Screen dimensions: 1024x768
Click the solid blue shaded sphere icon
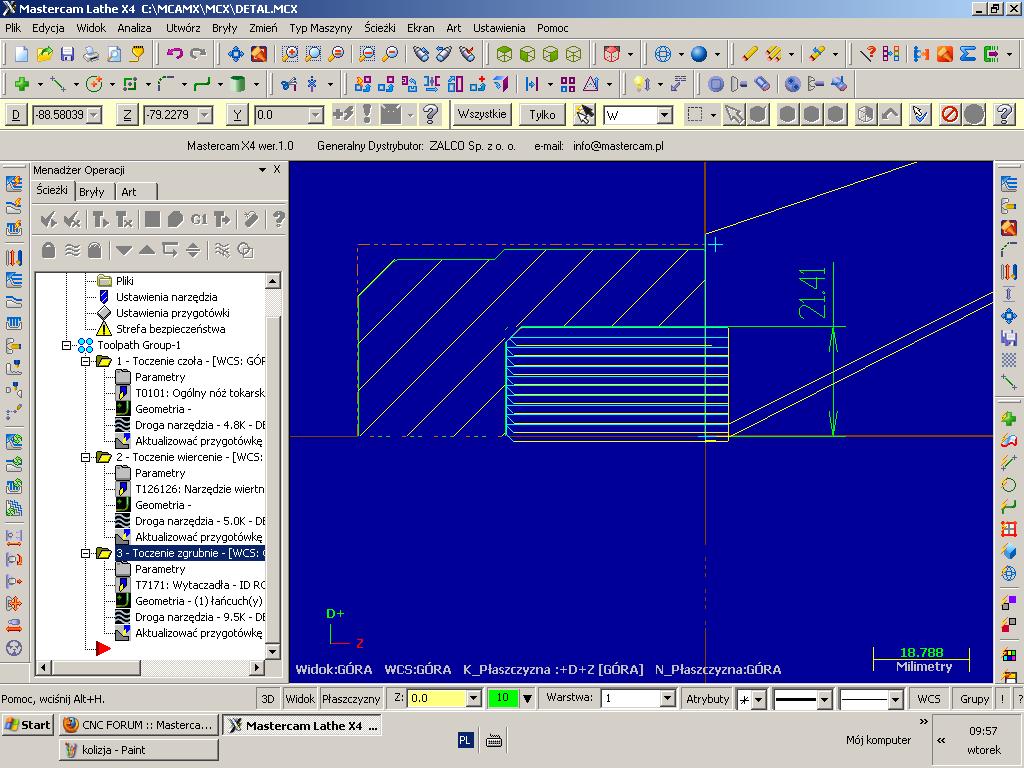(x=699, y=54)
